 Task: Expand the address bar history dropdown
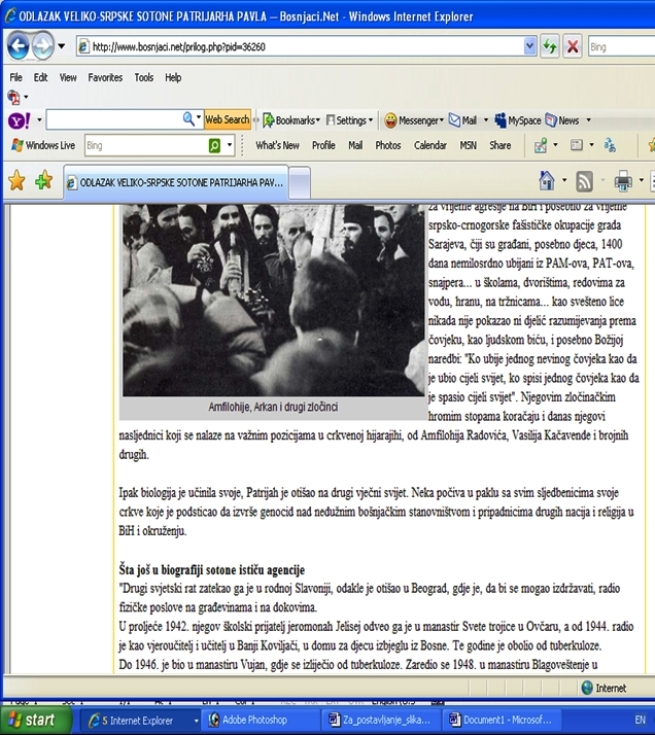click(530, 47)
